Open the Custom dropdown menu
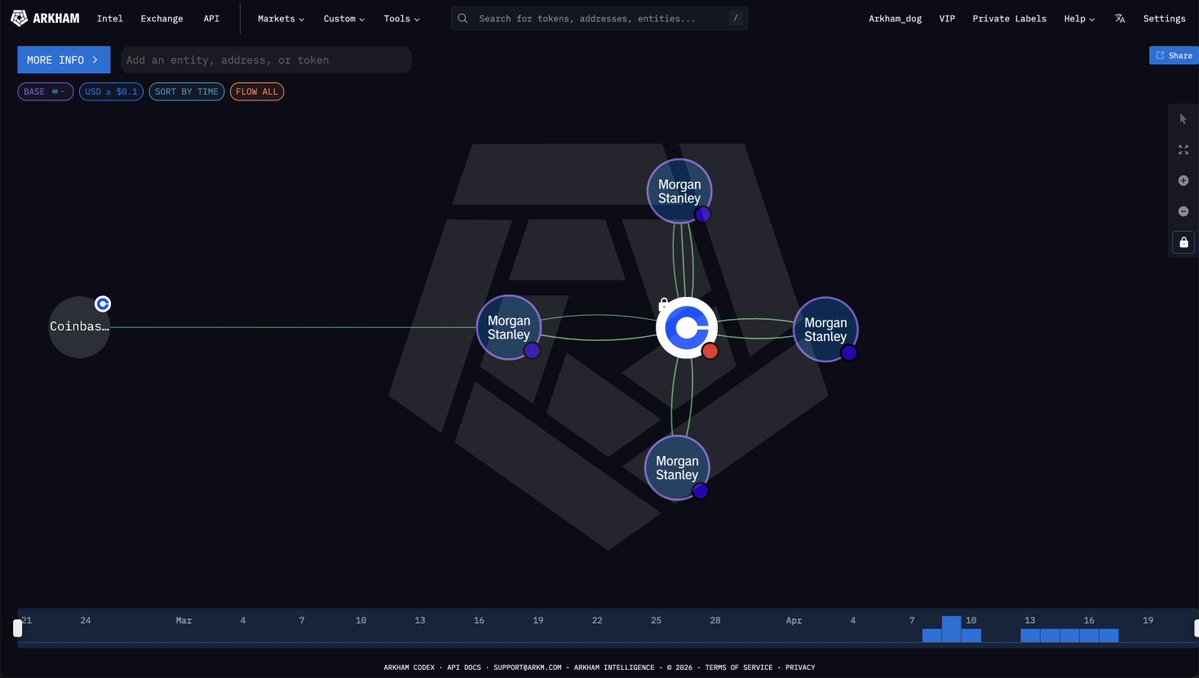Image resolution: width=1199 pixels, height=678 pixels. pyautogui.click(x=344, y=18)
